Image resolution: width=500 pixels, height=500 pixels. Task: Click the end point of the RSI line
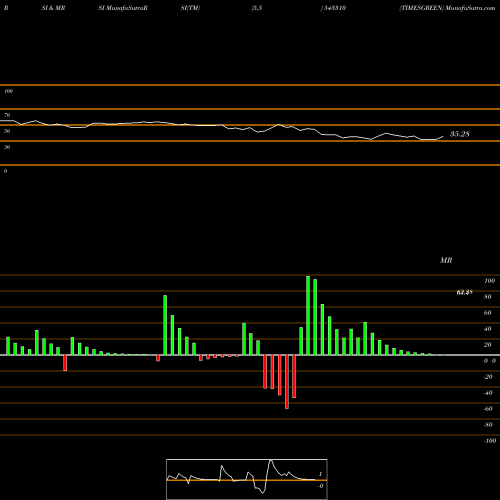(443, 136)
